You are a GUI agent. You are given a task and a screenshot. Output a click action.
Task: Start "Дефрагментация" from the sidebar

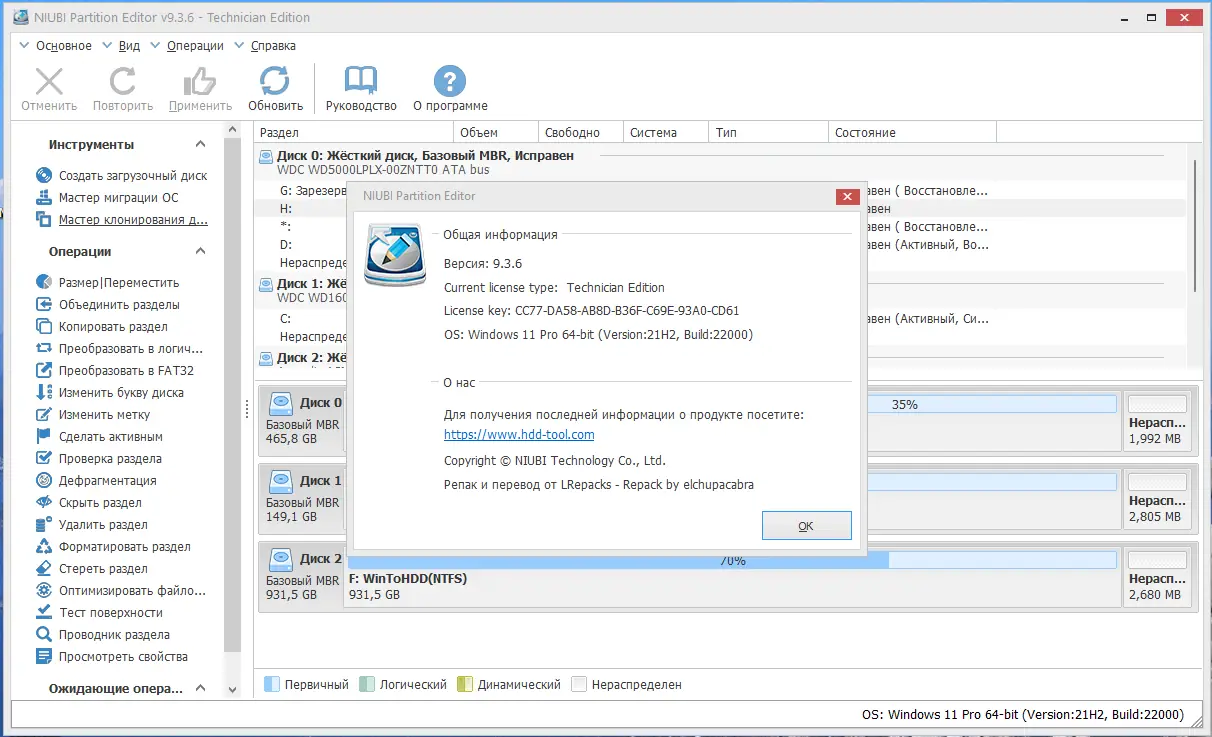point(107,480)
